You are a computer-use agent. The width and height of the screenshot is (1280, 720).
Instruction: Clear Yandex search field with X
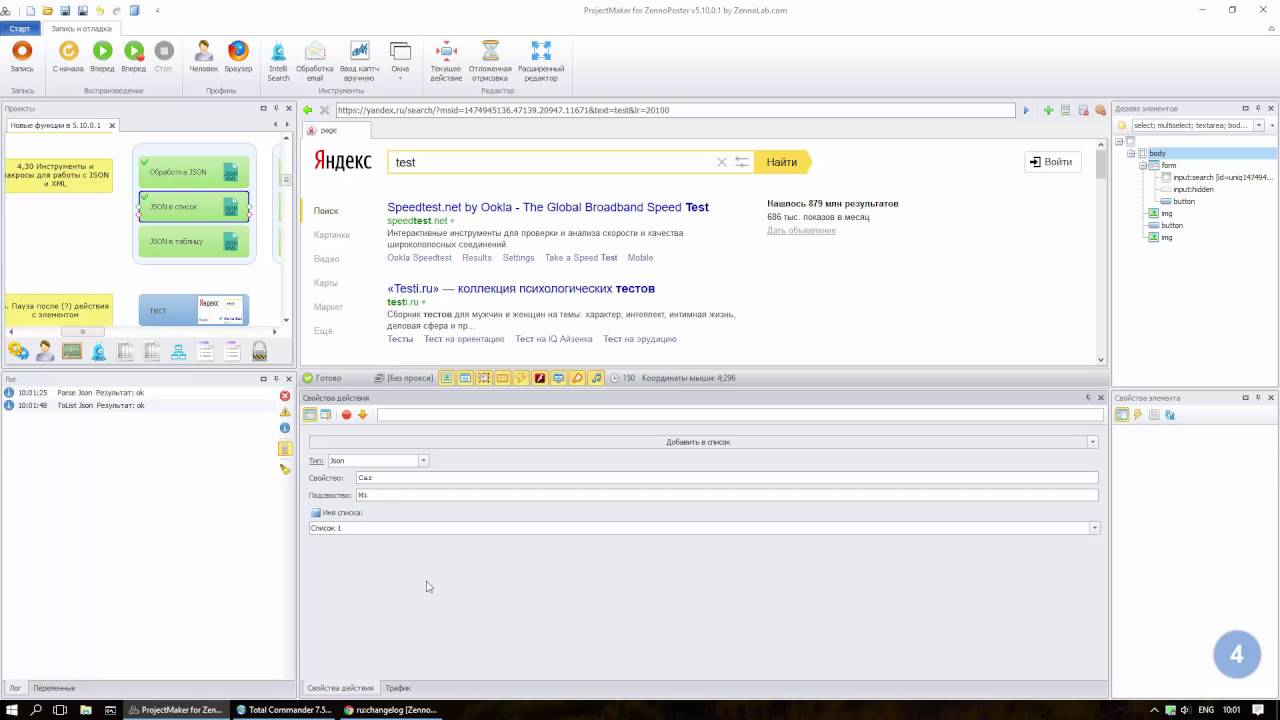(x=721, y=162)
